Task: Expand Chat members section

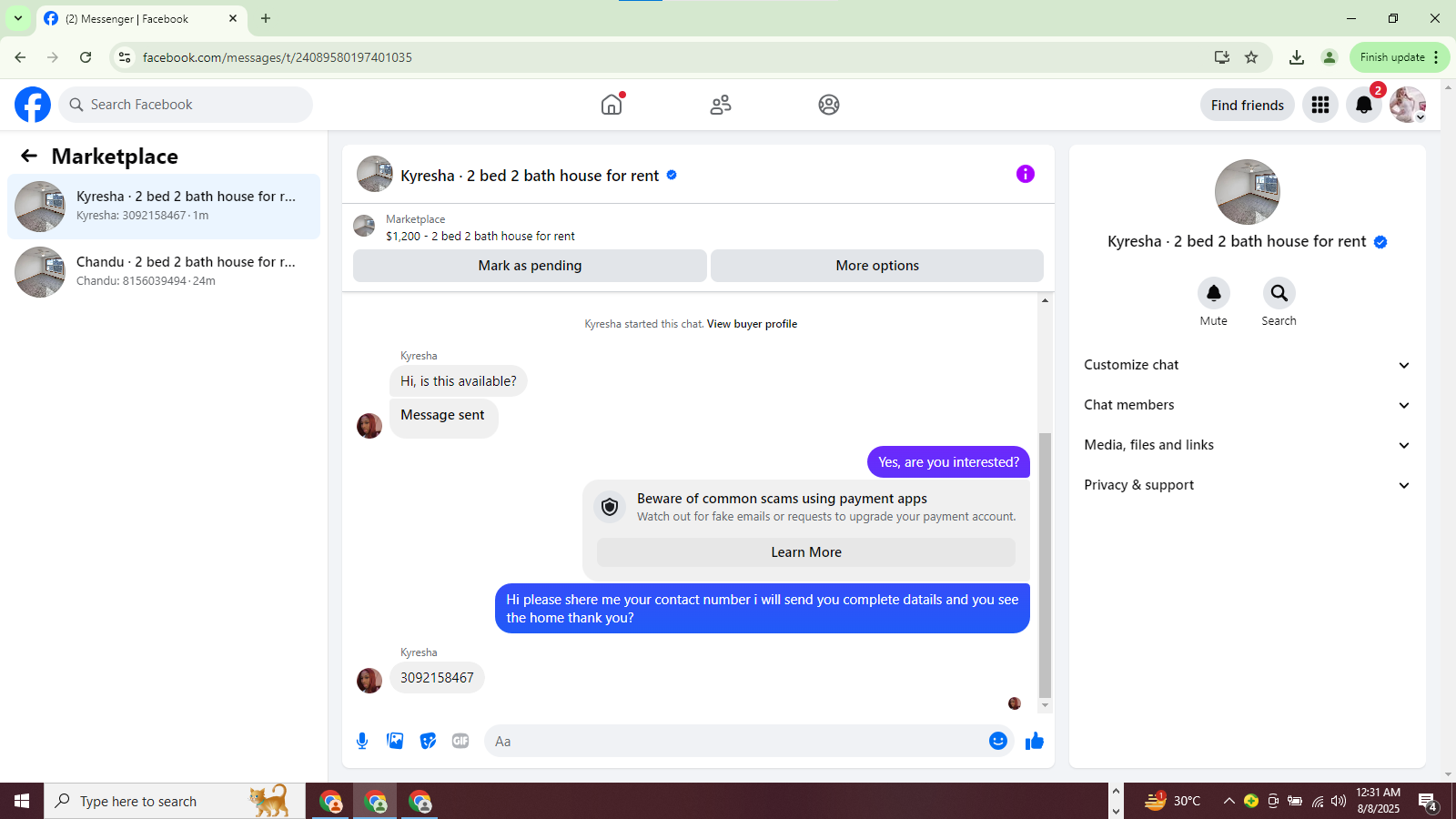Action: [x=1247, y=405]
